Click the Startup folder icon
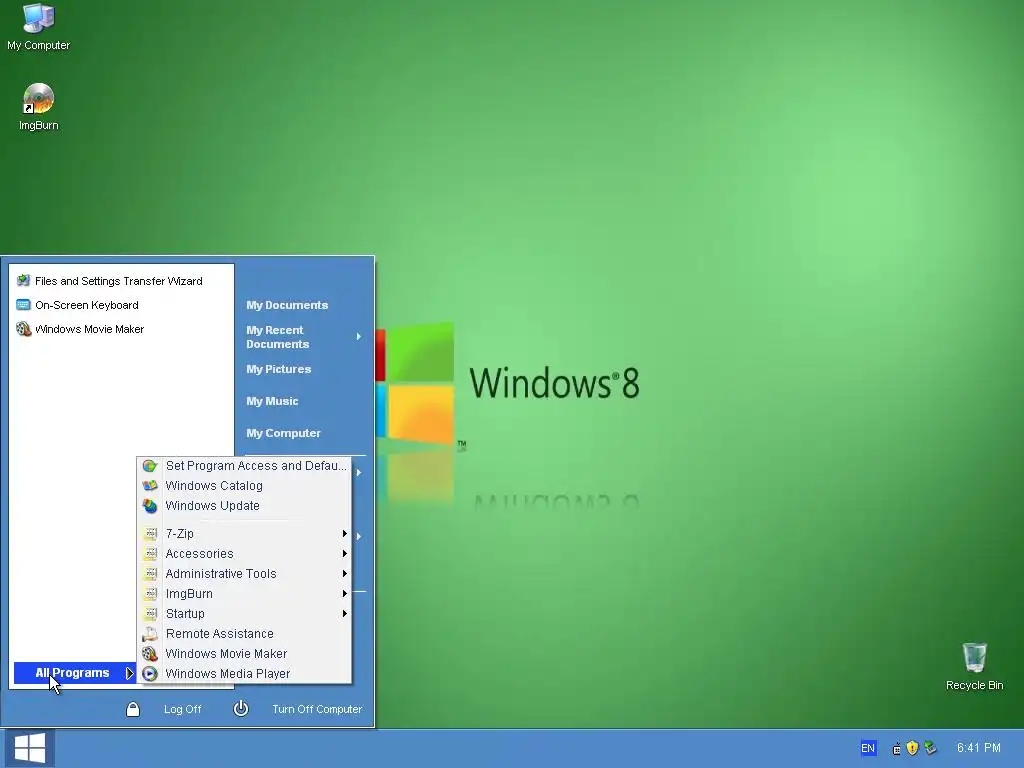This screenshot has height=768, width=1024. point(150,614)
